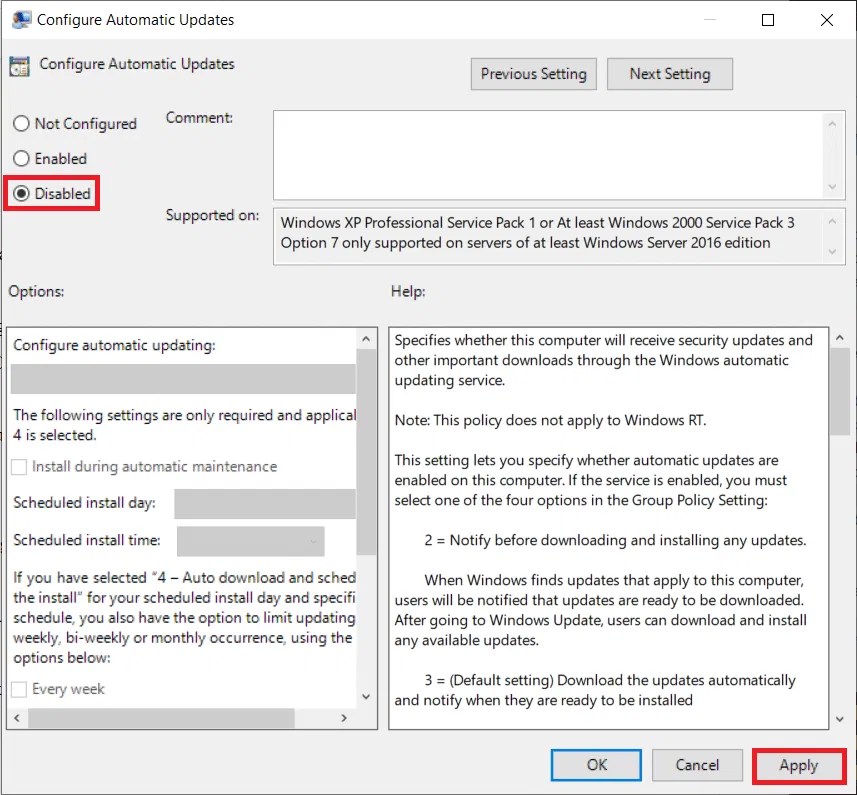The height and width of the screenshot is (795, 857).
Task: Click the Configure Automatic Updates title bar icon
Action: coord(22,19)
